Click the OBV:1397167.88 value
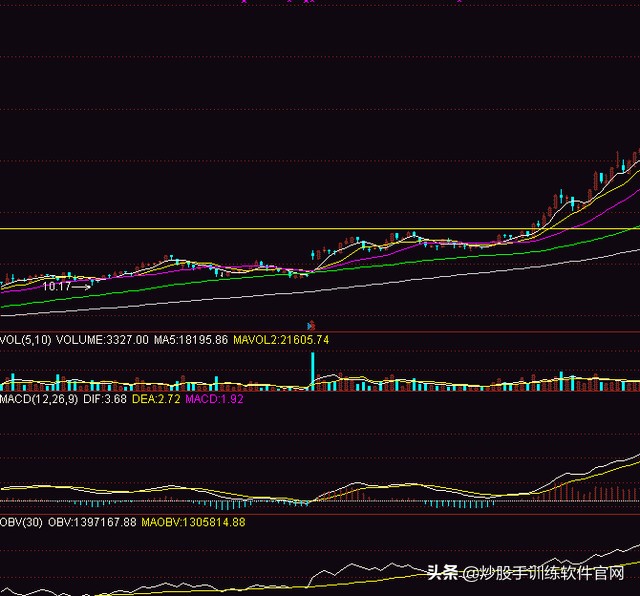This screenshot has width=640, height=596. coord(92,522)
